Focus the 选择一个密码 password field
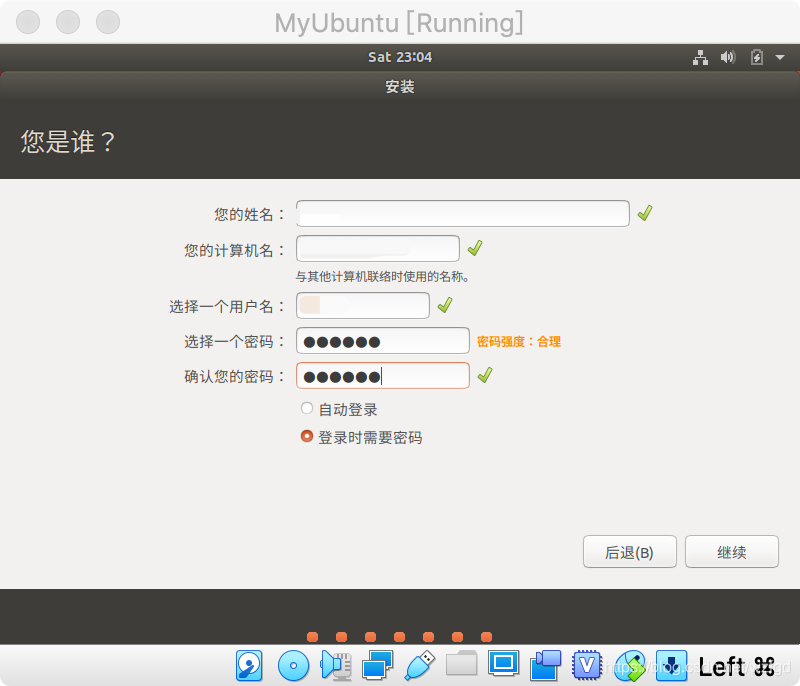Screen dimensions: 800x686 coord(383,341)
